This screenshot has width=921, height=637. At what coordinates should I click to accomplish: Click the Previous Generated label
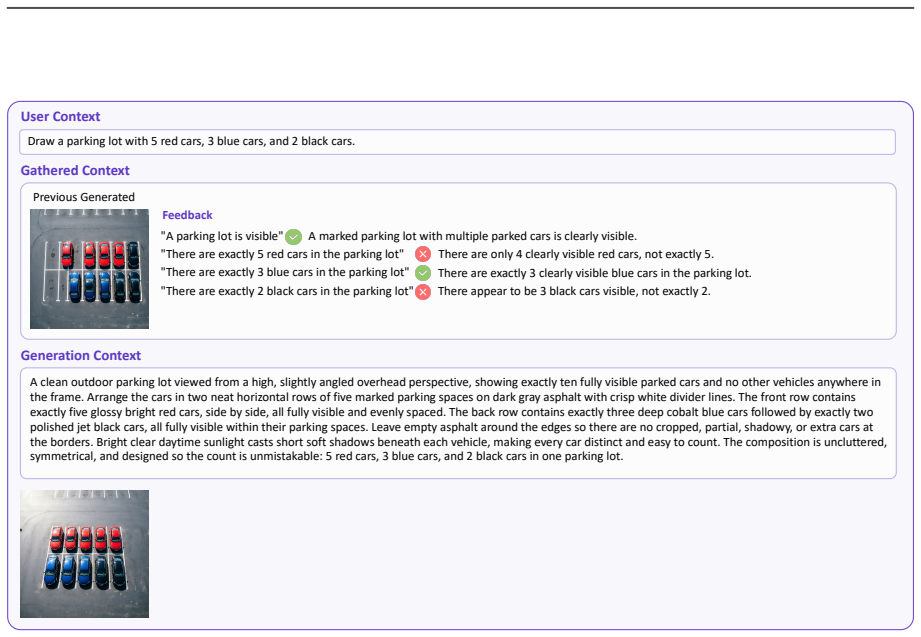(x=84, y=197)
